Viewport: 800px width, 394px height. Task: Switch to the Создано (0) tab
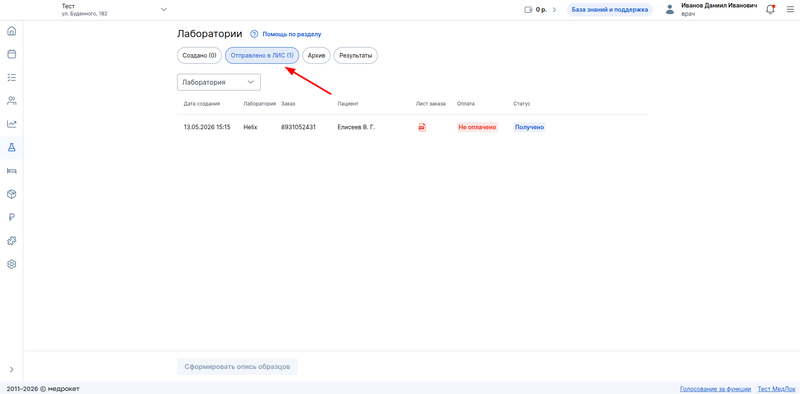(199, 55)
